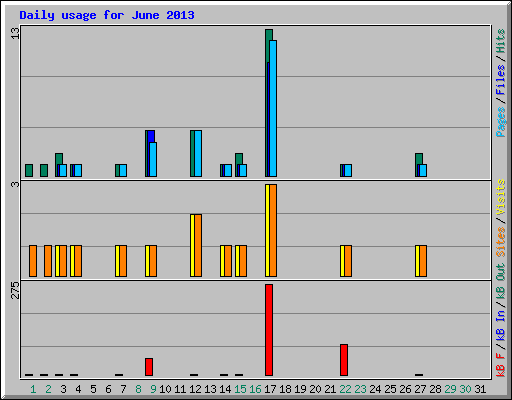Click the "275" bottom chart axis value
The width and height of the screenshot is (512, 400).
[15, 290]
